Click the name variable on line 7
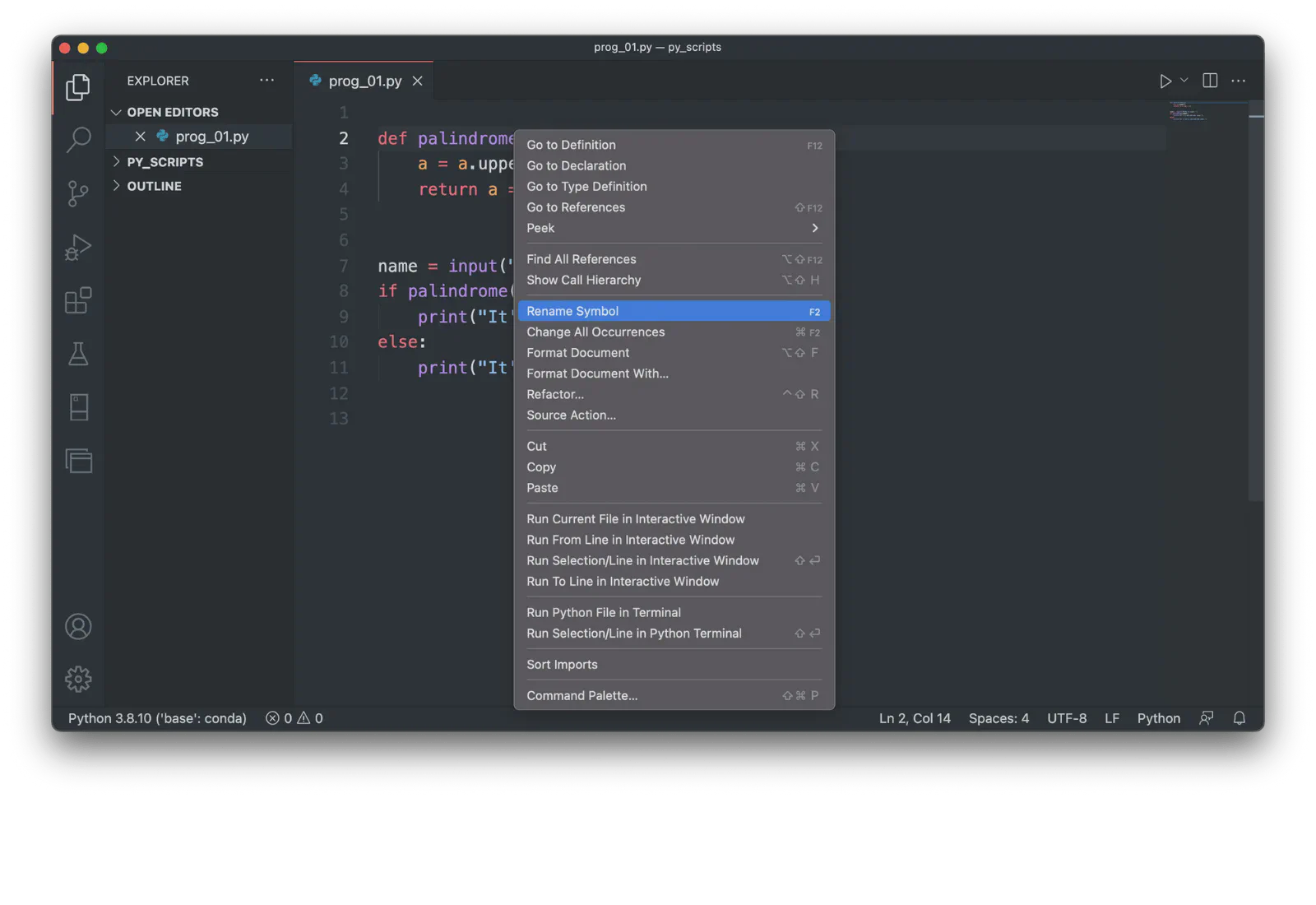Image resolution: width=1316 pixels, height=905 pixels. click(397, 266)
